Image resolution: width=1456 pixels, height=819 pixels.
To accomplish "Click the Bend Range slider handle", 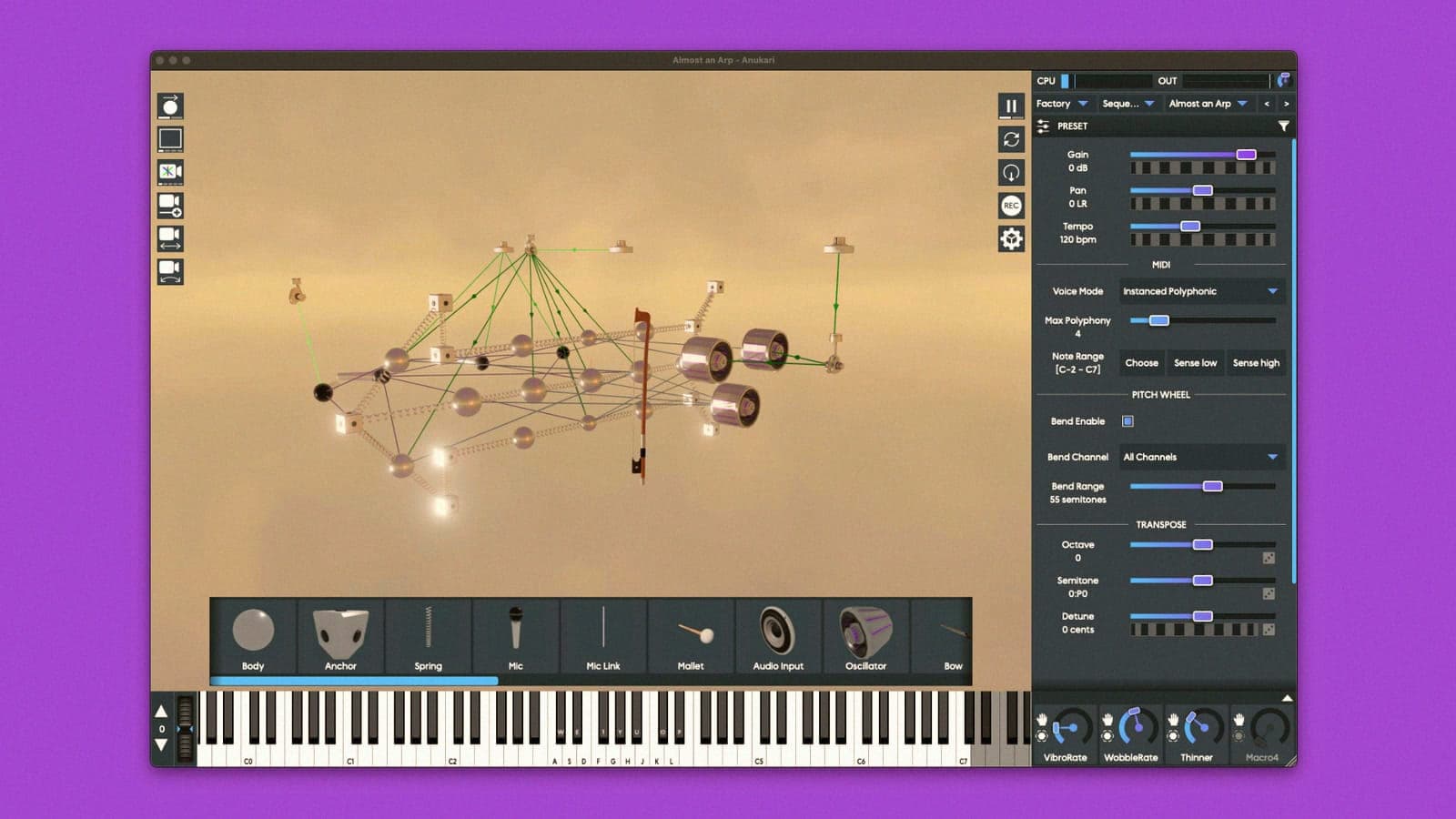I will [x=1212, y=486].
